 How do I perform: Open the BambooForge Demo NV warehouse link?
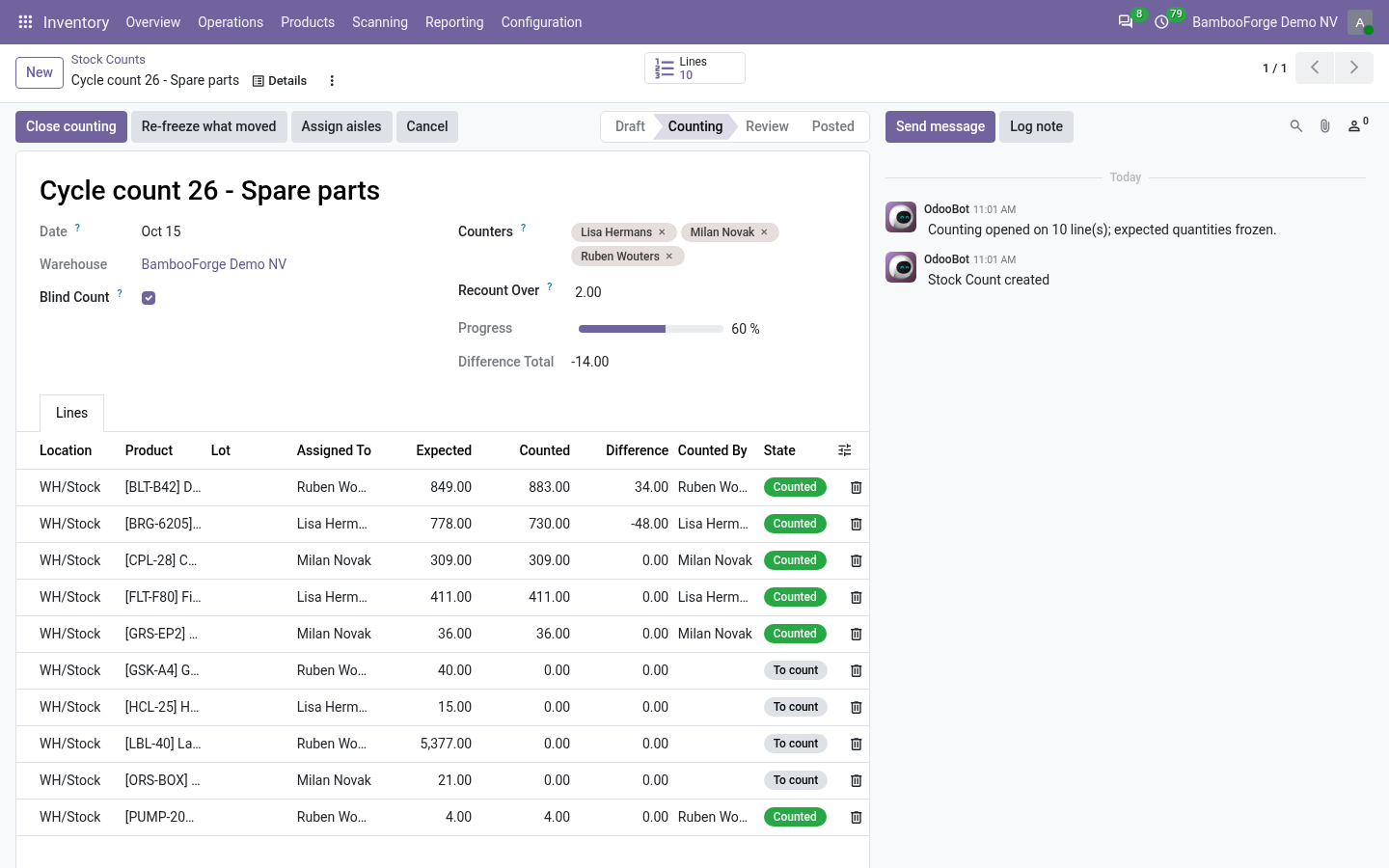coord(214,264)
